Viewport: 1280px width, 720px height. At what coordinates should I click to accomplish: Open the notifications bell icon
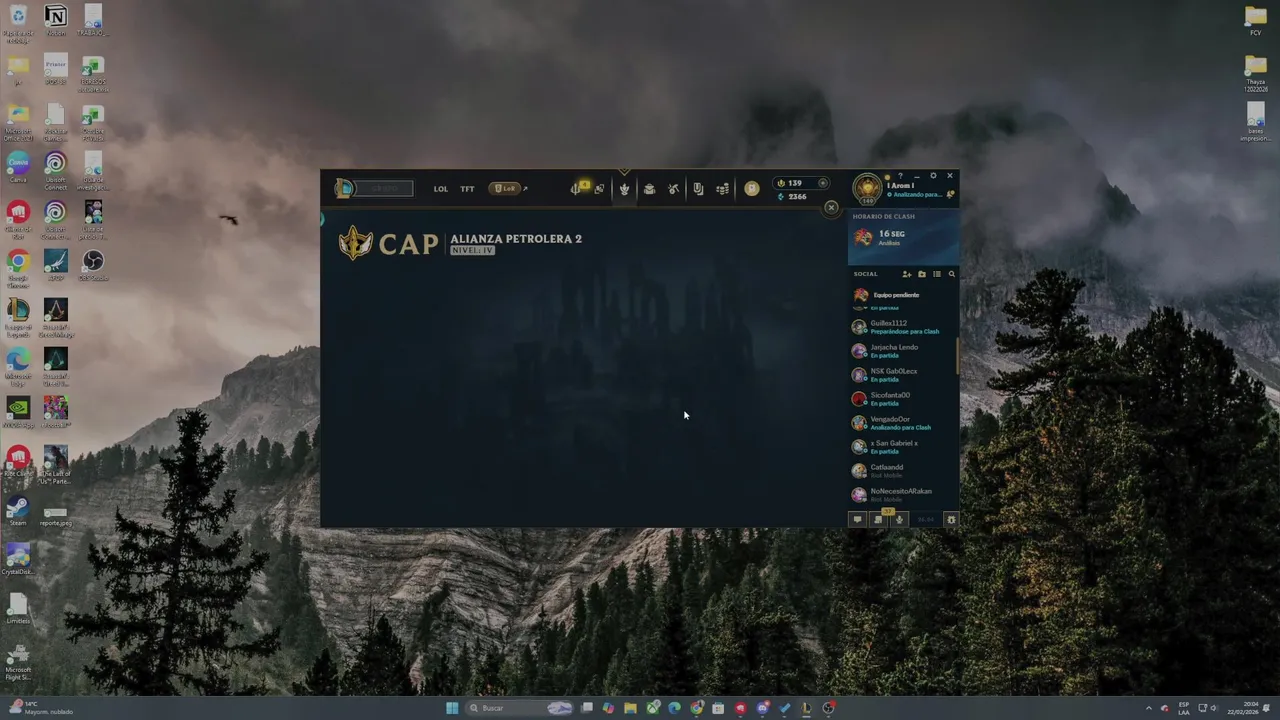[x=950, y=194]
